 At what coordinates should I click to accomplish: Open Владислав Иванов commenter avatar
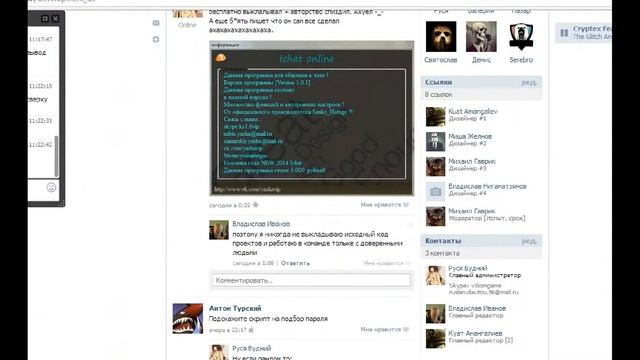219,230
